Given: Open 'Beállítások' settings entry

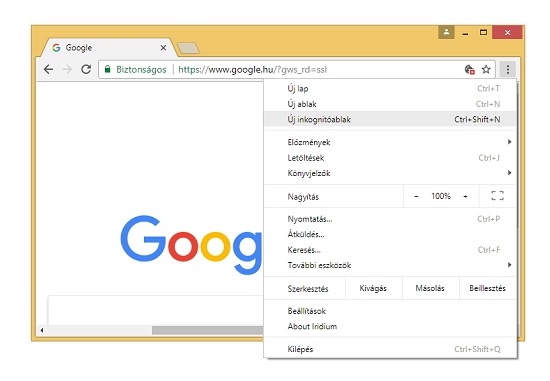Looking at the screenshot, I should 390,311.
